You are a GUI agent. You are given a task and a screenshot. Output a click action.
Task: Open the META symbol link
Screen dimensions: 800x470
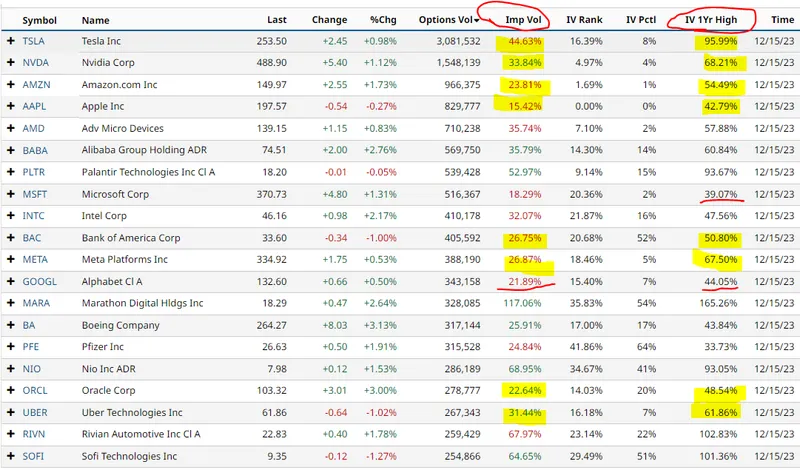(x=35, y=259)
